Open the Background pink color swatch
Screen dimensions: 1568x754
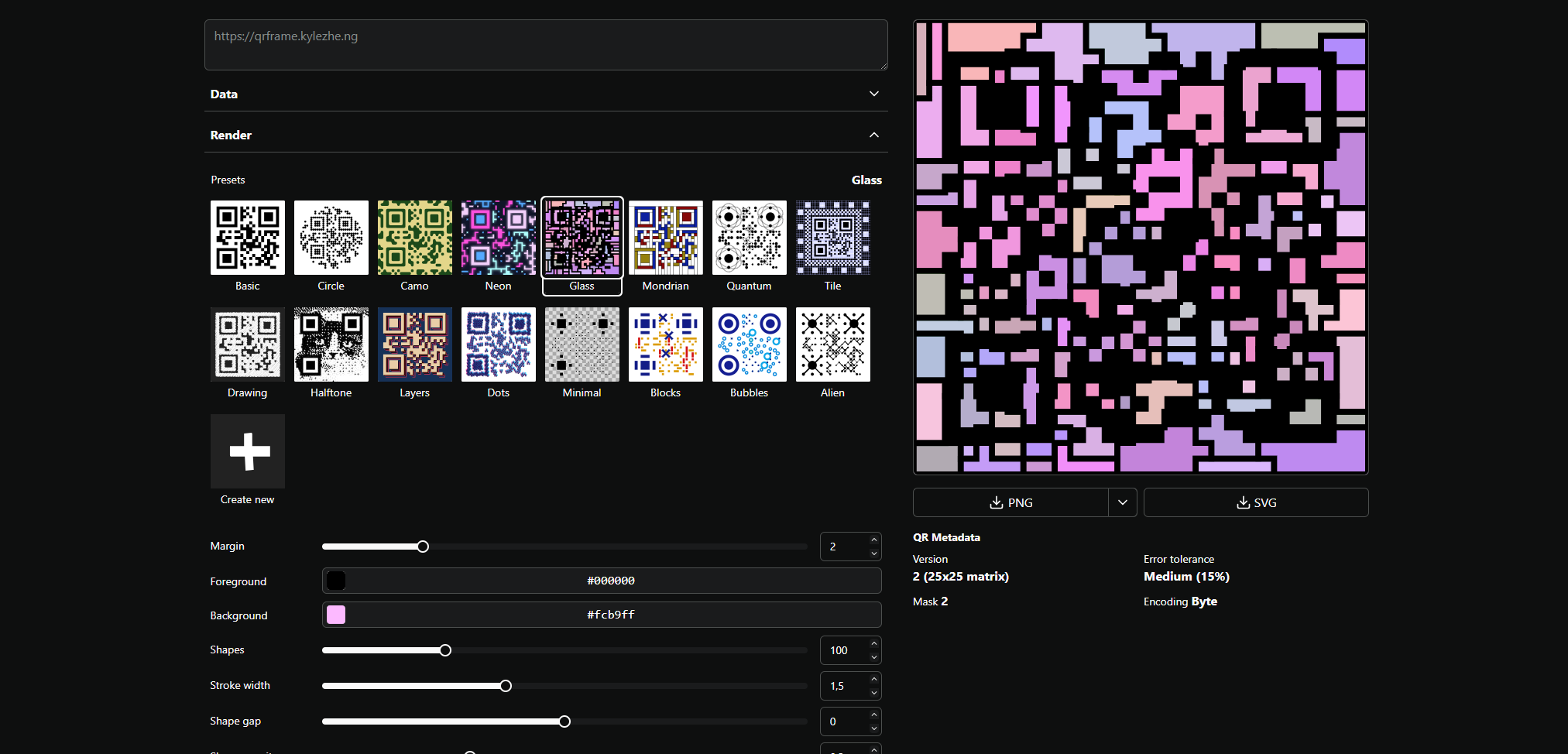click(x=336, y=615)
